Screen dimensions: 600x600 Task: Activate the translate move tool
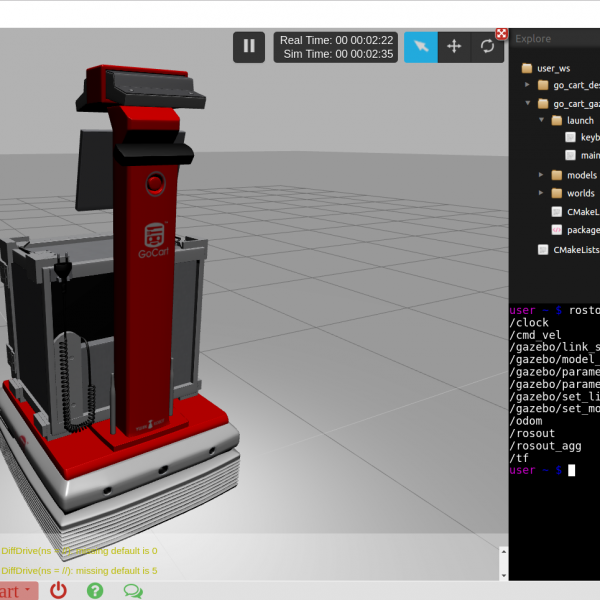tap(454, 47)
